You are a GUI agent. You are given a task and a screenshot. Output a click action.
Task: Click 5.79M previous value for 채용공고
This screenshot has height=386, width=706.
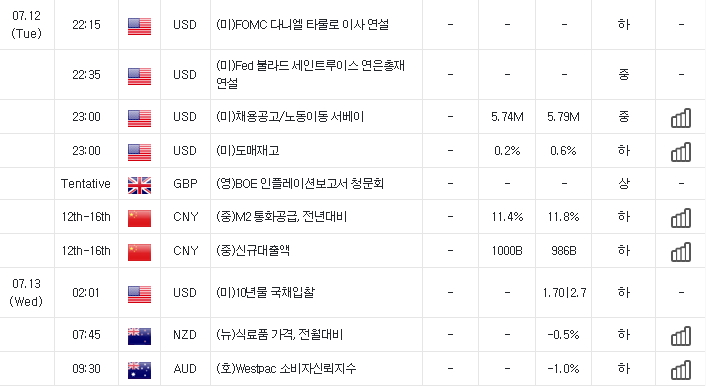pos(563,117)
